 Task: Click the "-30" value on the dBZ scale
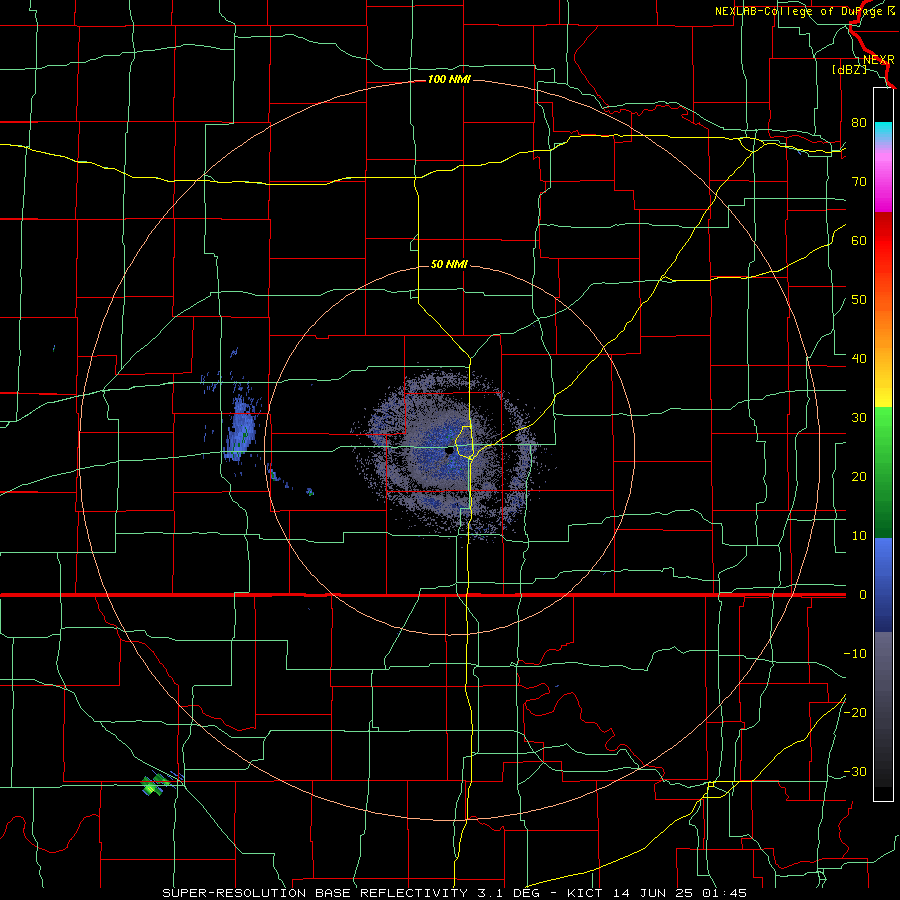pyautogui.click(x=855, y=771)
